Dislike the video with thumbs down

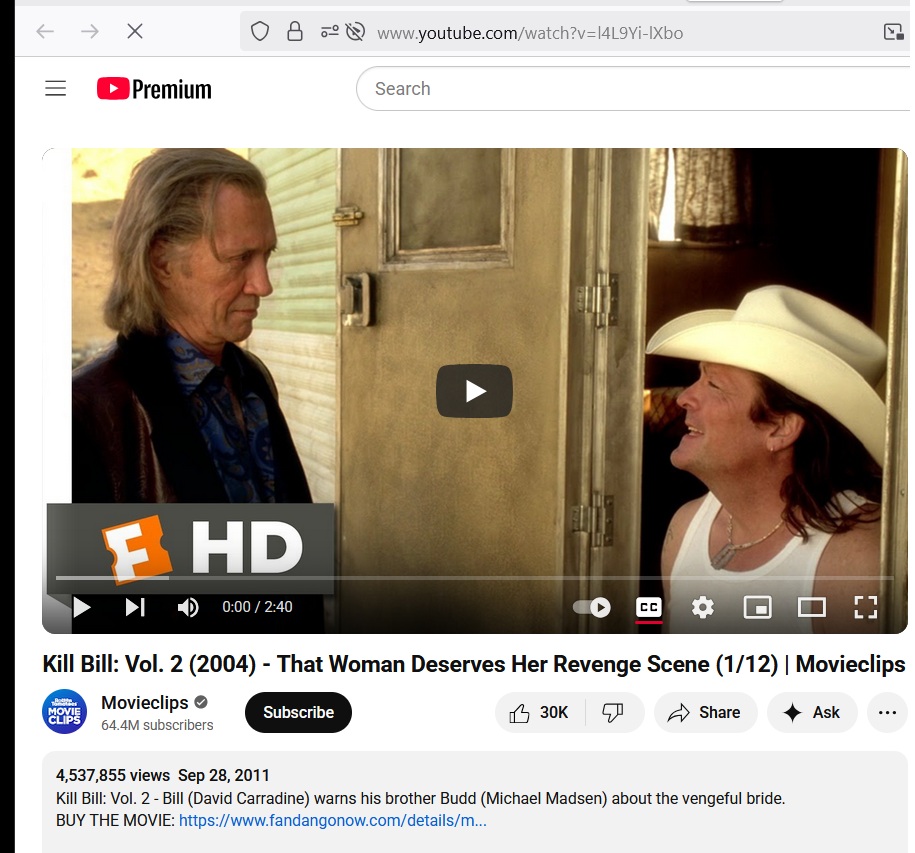click(613, 712)
